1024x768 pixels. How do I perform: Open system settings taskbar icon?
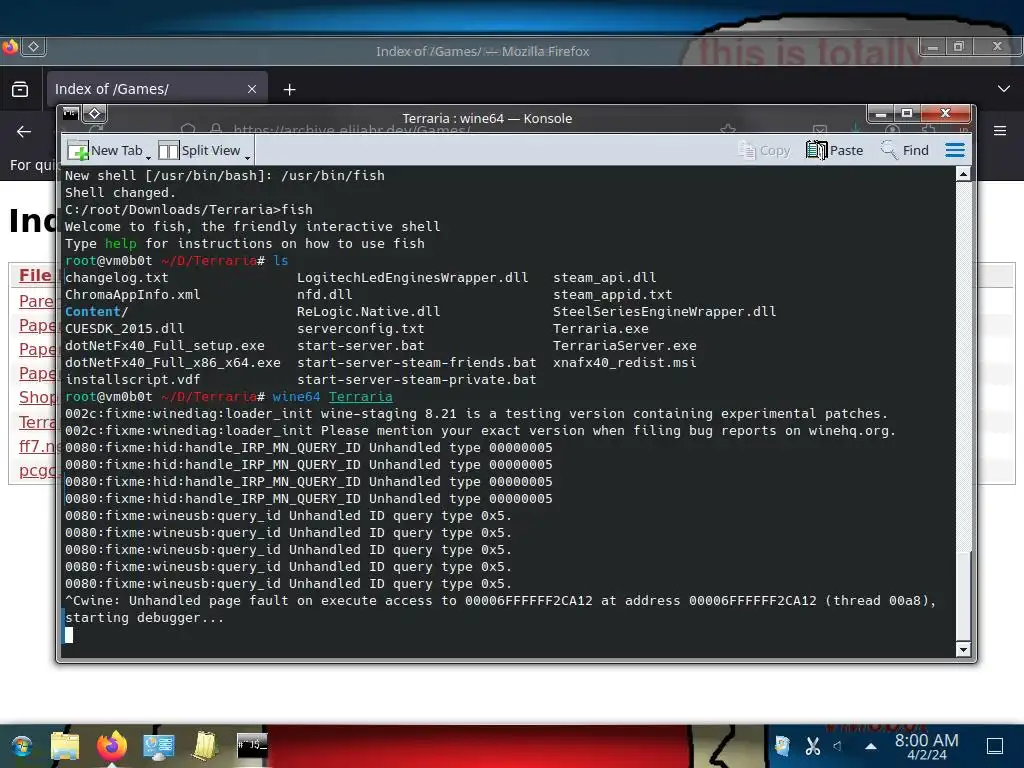pos(159,746)
